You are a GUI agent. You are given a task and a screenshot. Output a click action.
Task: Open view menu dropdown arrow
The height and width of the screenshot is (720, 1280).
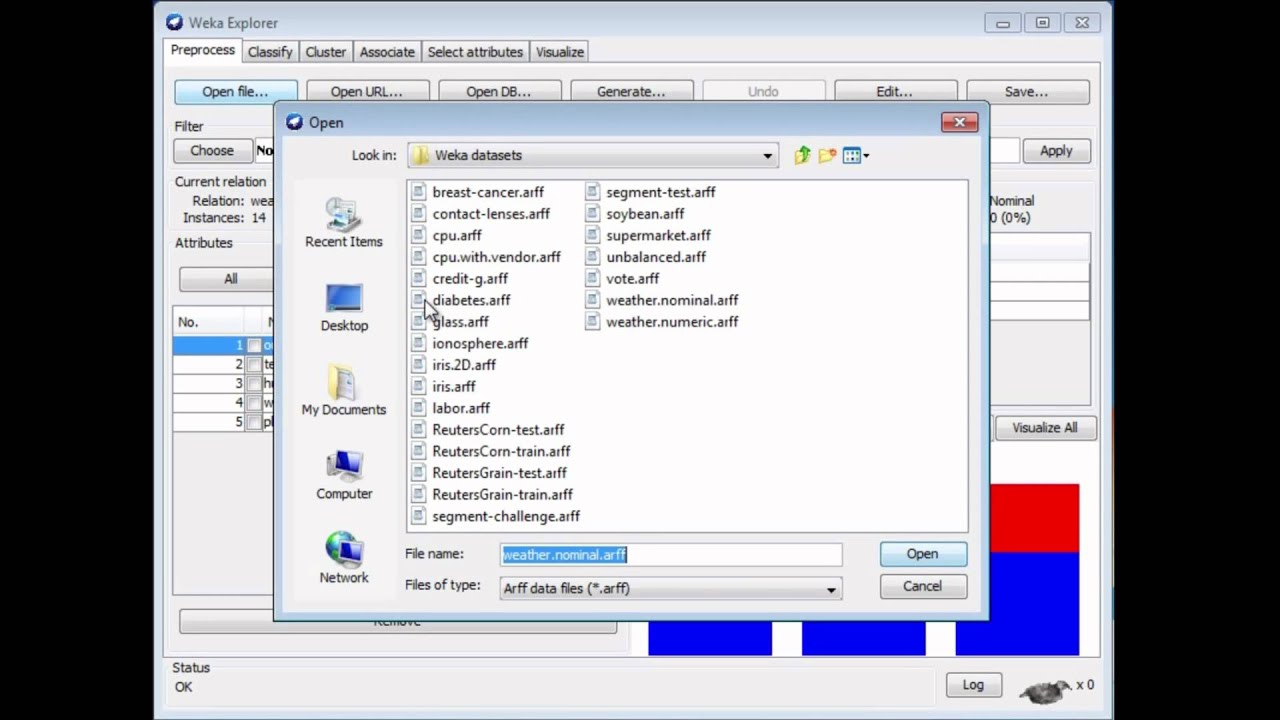tap(866, 156)
